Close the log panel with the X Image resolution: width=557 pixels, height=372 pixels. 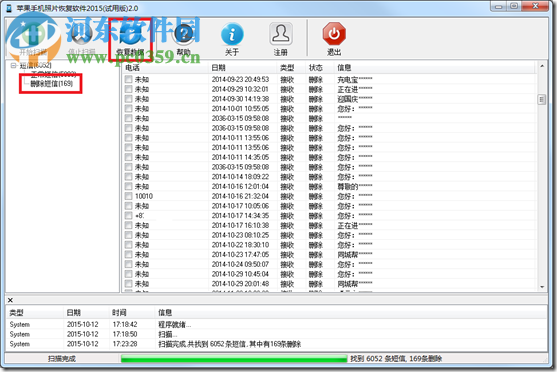(10, 300)
